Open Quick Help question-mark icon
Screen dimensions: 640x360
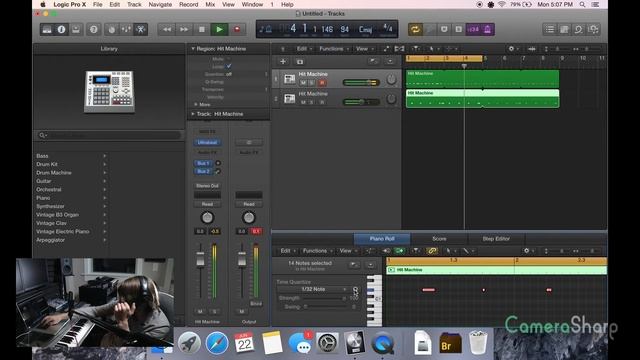(x=93, y=29)
